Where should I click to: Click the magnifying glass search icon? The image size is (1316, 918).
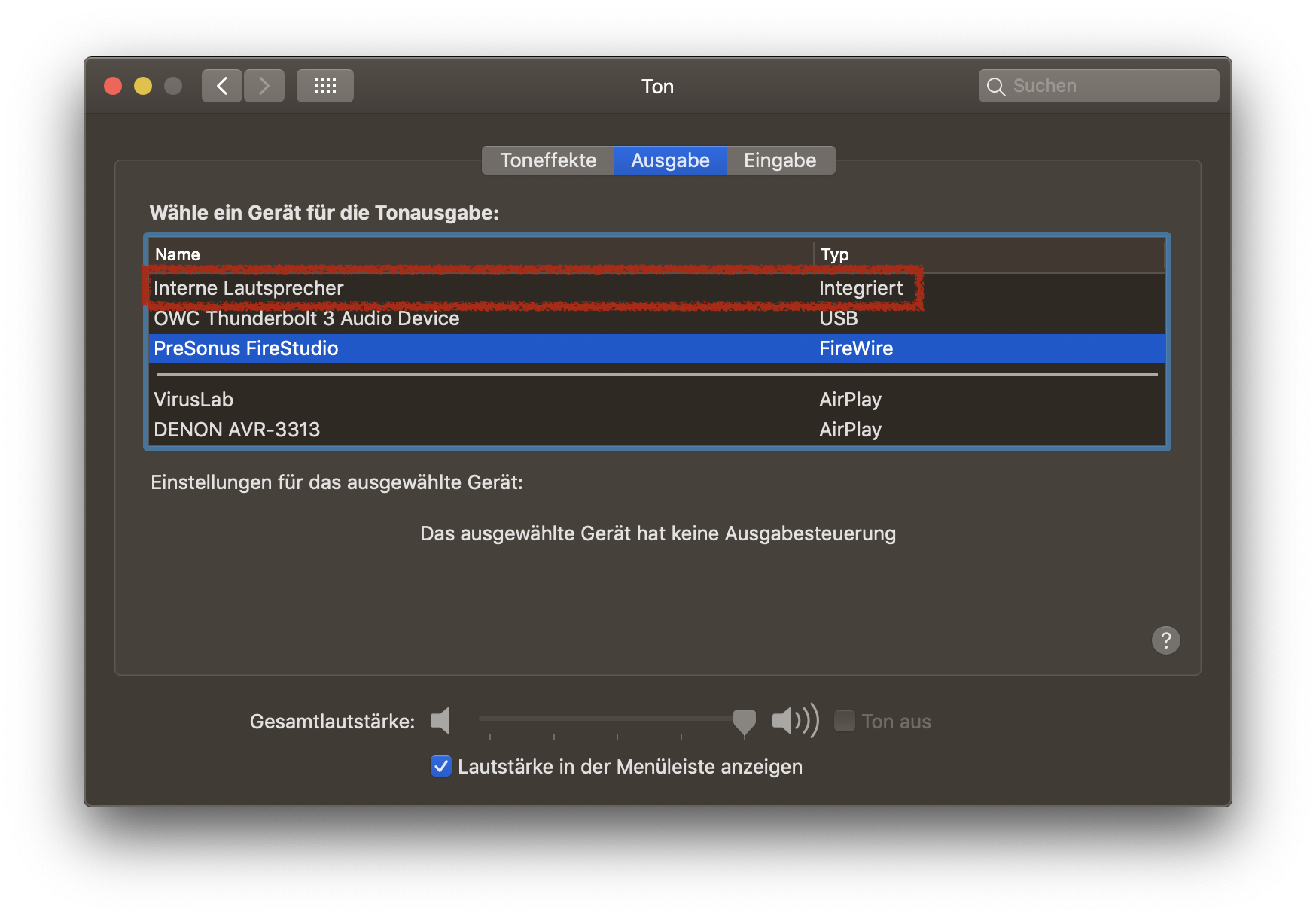[995, 87]
